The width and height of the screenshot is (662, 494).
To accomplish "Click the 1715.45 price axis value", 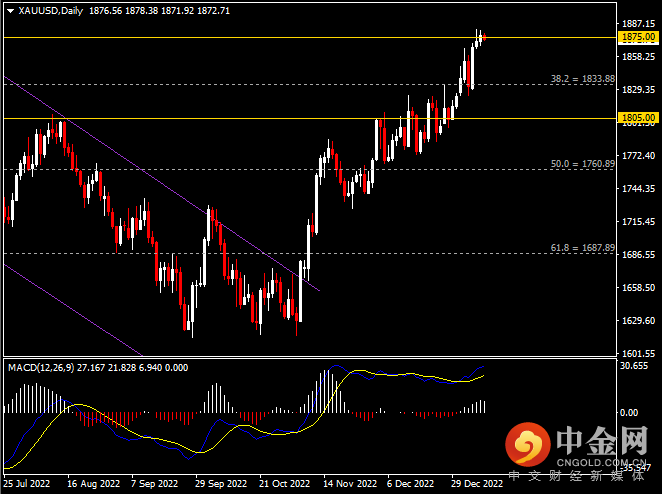I will click(638, 222).
